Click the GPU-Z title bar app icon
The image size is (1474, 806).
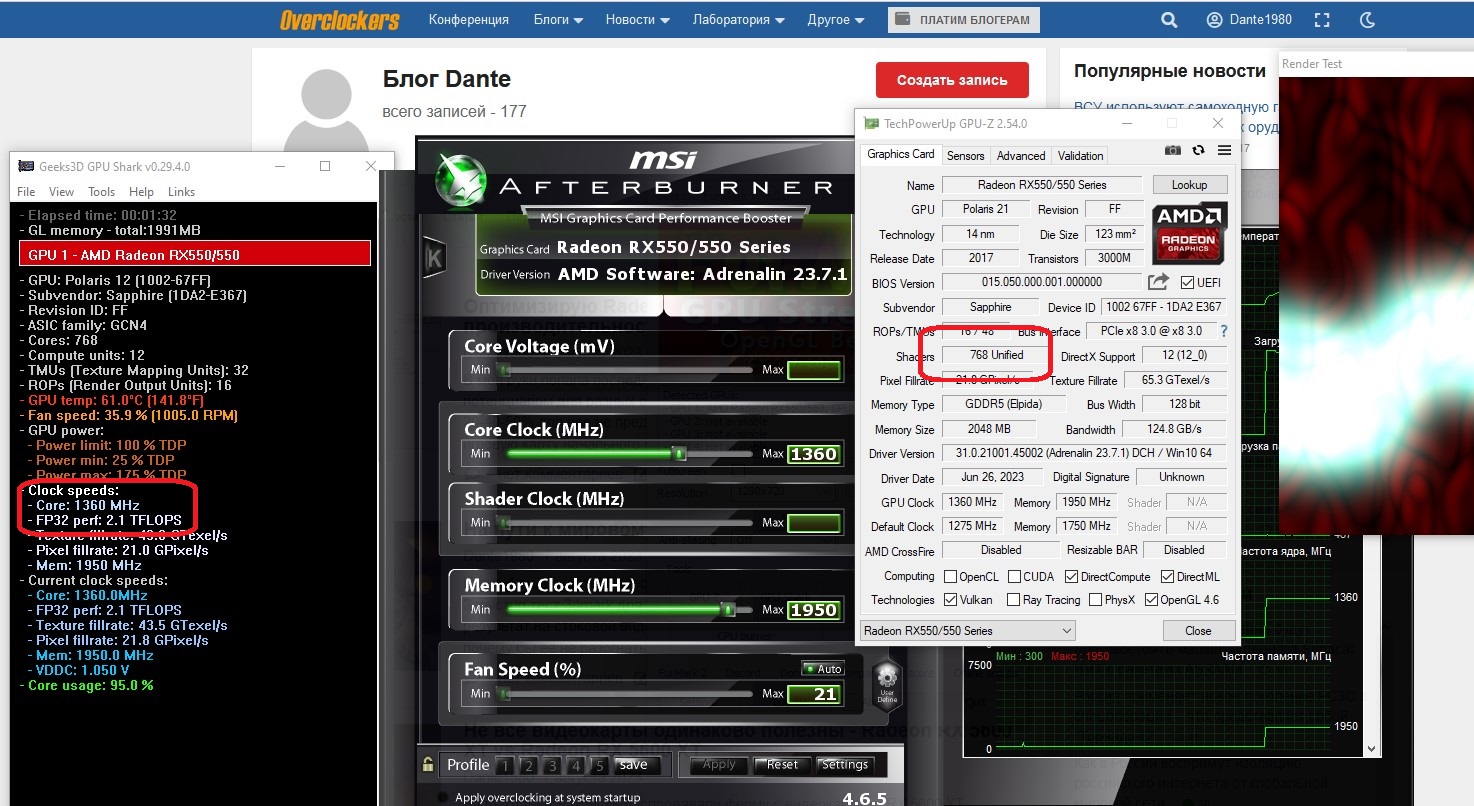click(x=872, y=123)
